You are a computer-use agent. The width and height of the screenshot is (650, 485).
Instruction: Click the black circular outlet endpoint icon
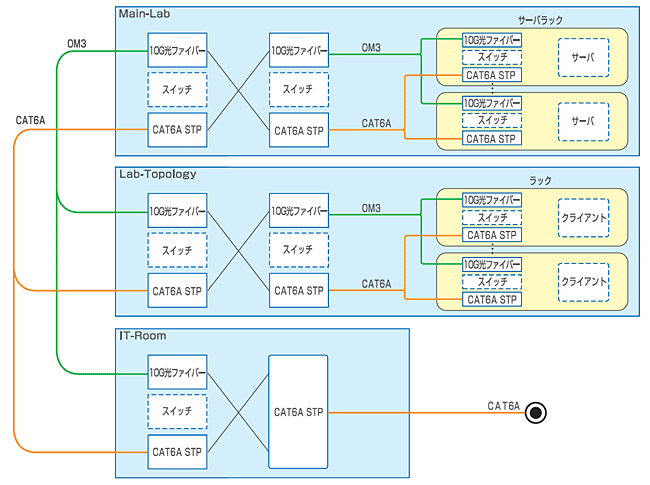click(x=536, y=412)
